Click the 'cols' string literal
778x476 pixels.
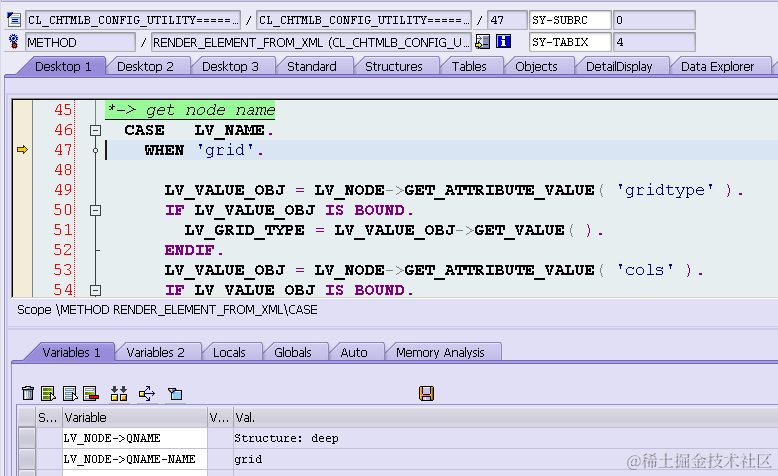click(645, 270)
